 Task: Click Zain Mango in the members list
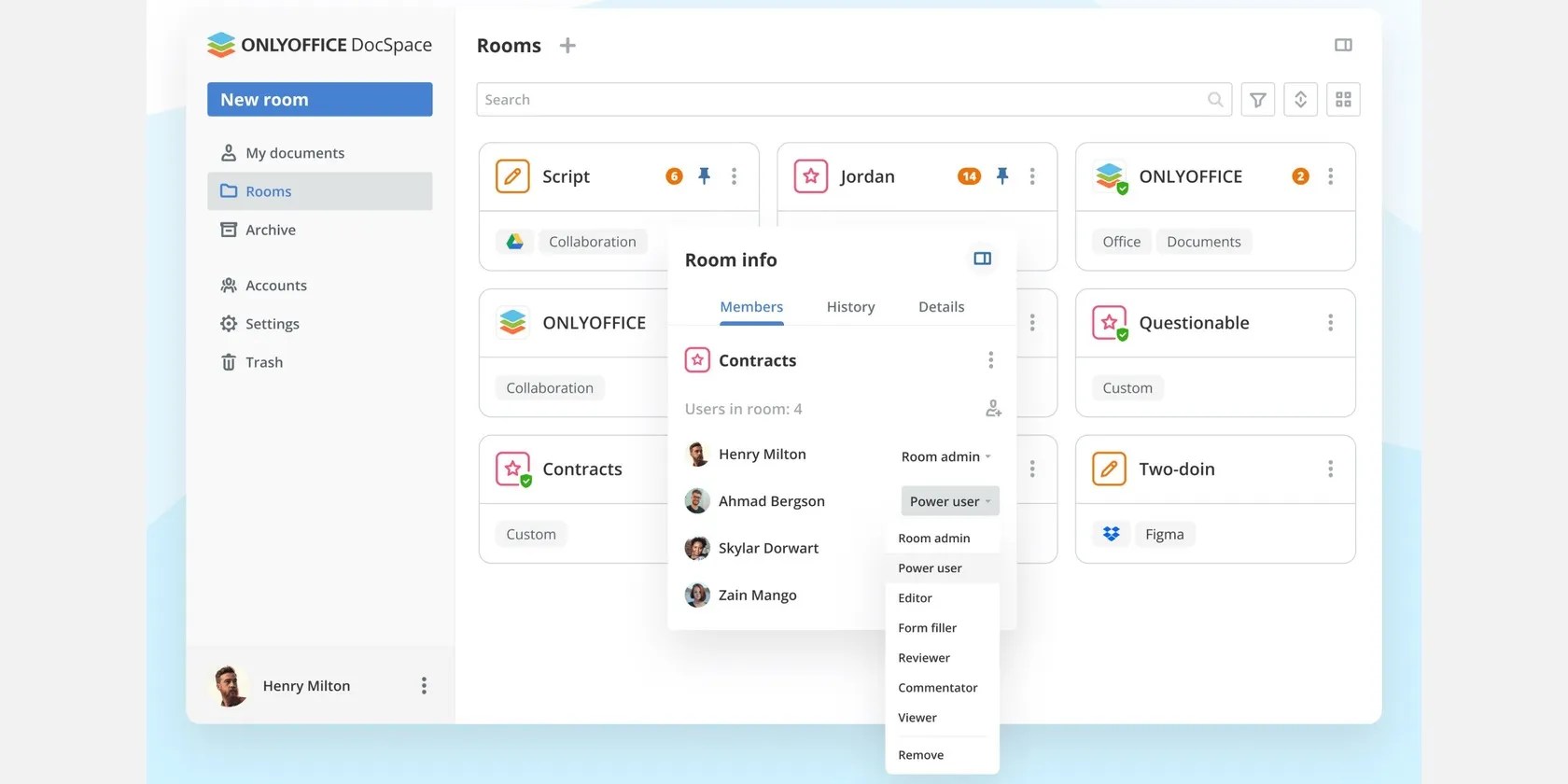(758, 595)
